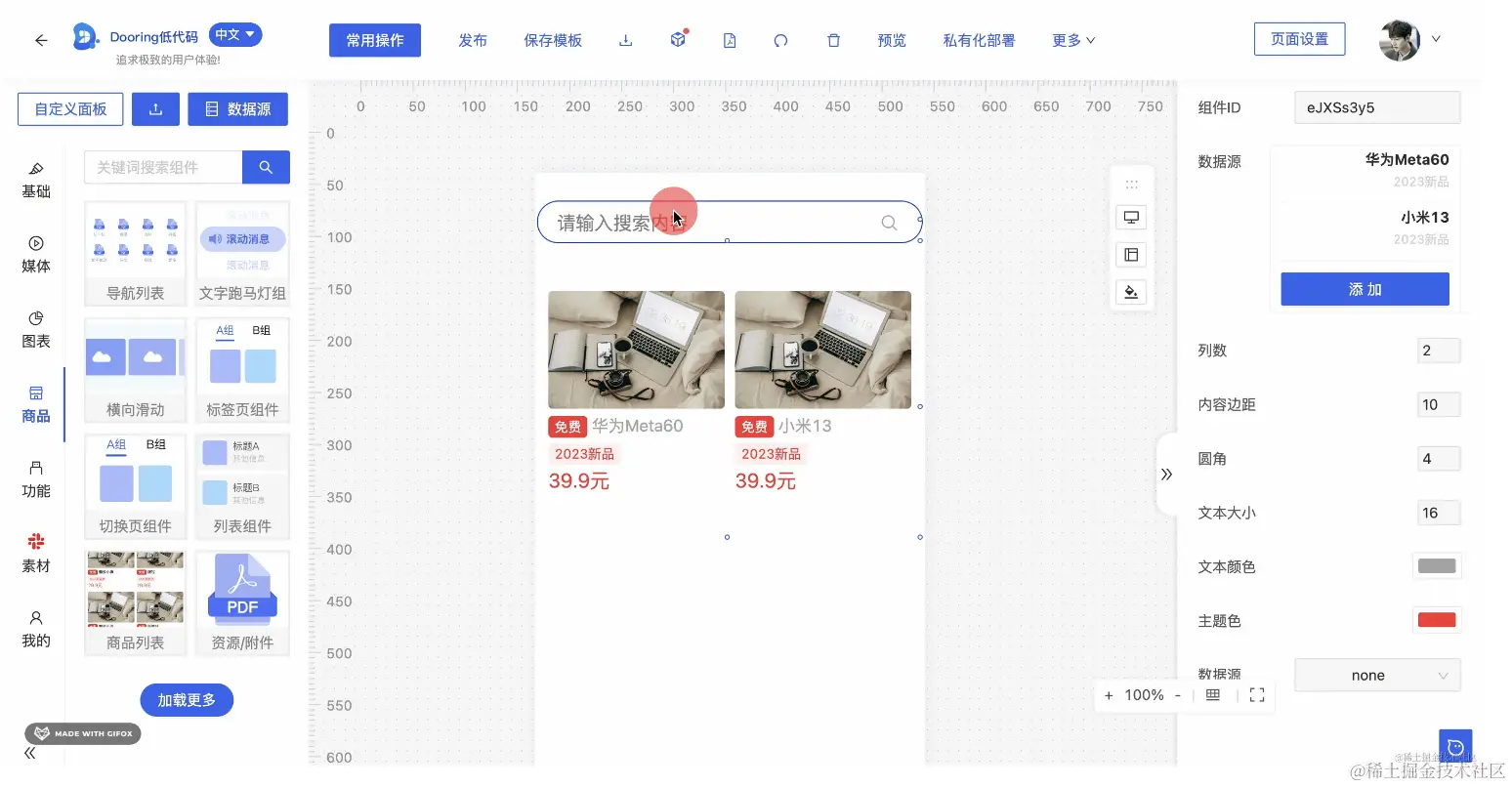1512x787 pixels.
Task: Zoom in with the plus icon
Action: tap(1109, 695)
